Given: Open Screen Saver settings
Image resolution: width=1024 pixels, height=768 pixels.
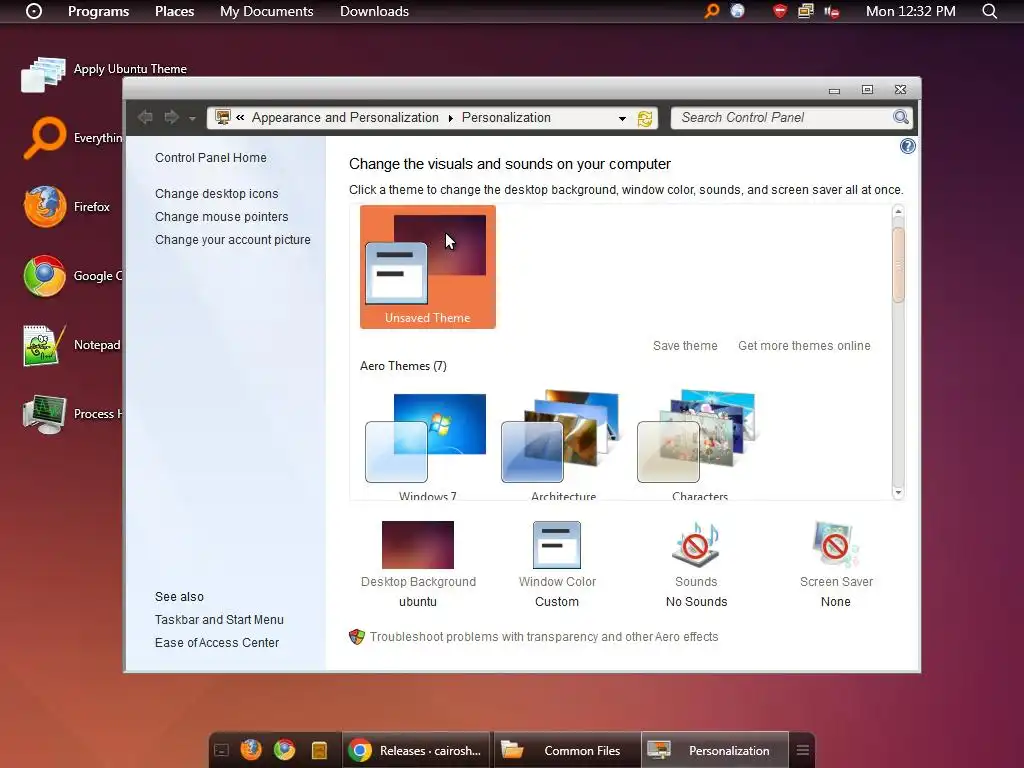Looking at the screenshot, I should pos(836,565).
